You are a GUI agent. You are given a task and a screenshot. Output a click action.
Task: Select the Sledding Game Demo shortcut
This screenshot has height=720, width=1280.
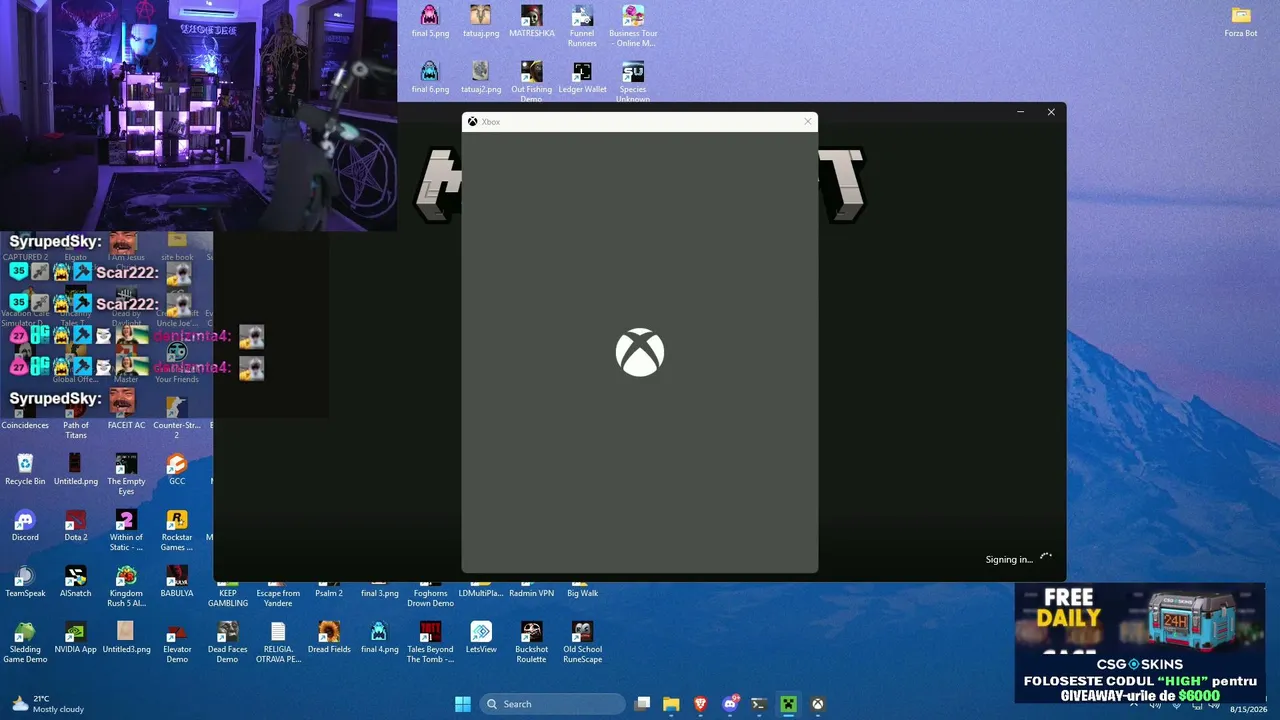pyautogui.click(x=25, y=642)
